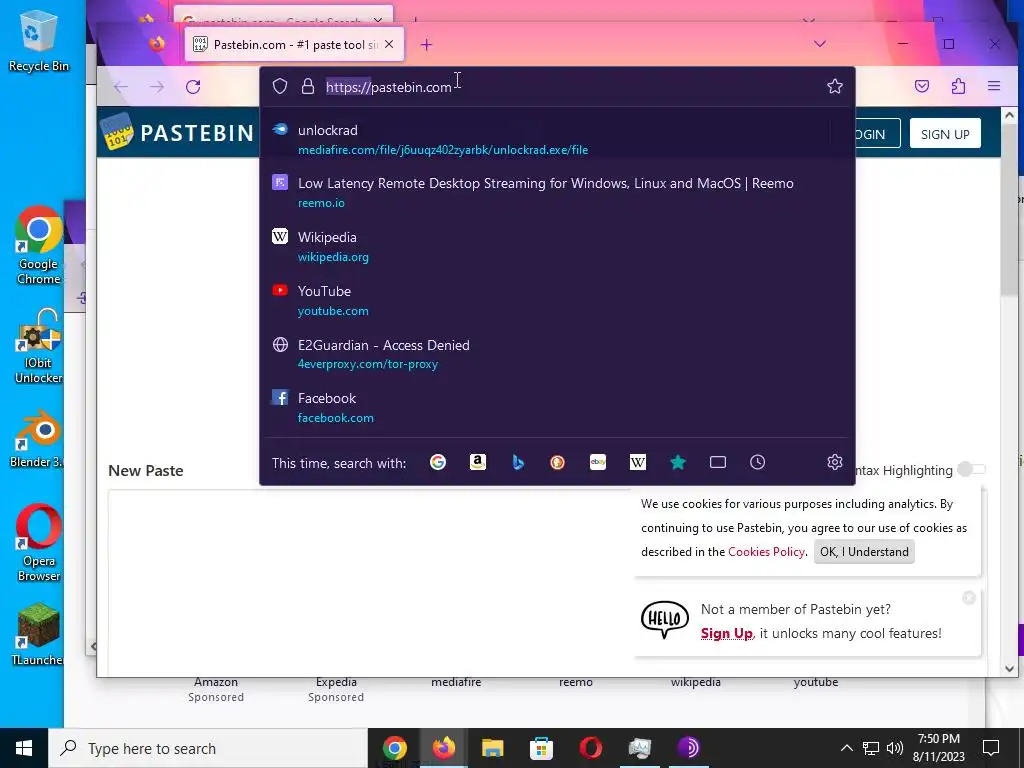Viewport: 1024px width, 768px height.
Task: Open the notification center
Action: tap(991, 748)
